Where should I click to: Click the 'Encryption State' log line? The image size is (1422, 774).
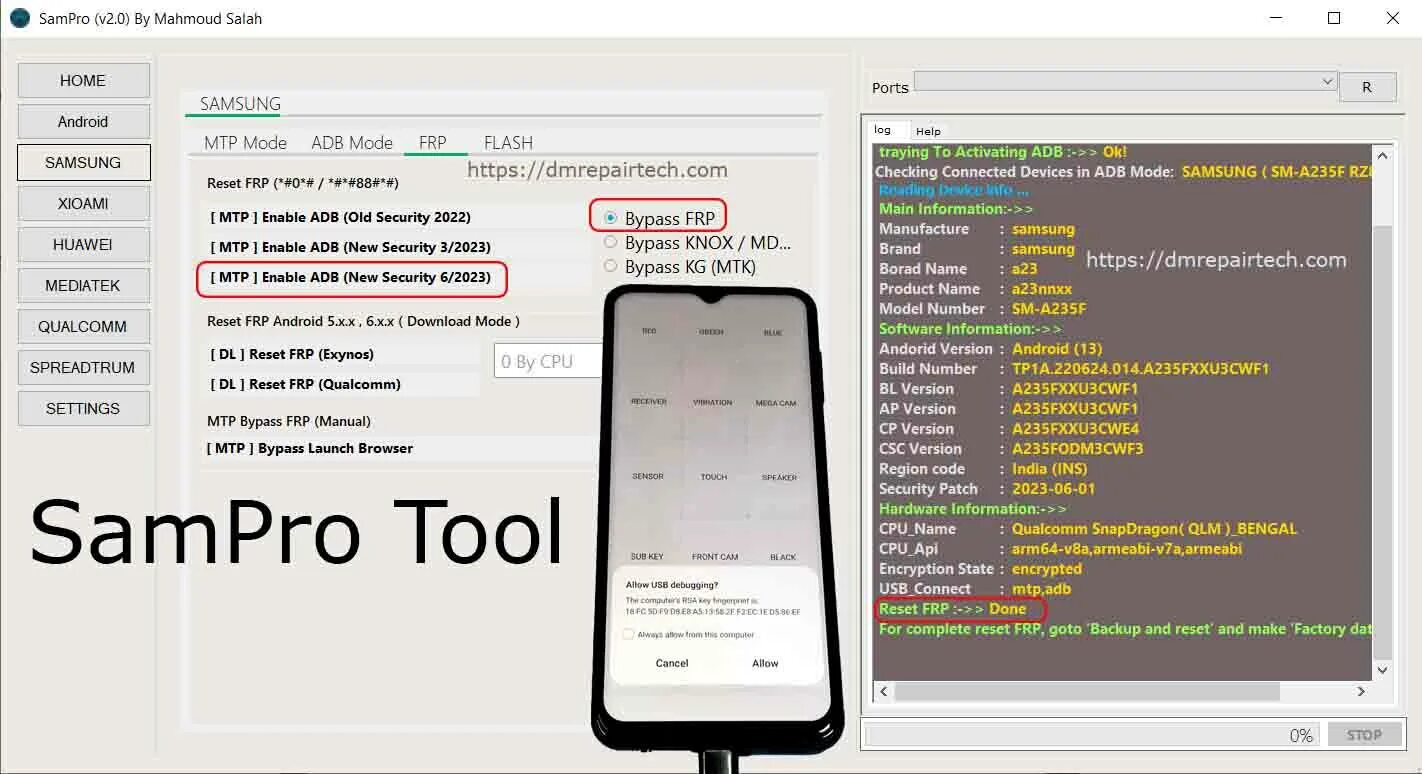980,569
